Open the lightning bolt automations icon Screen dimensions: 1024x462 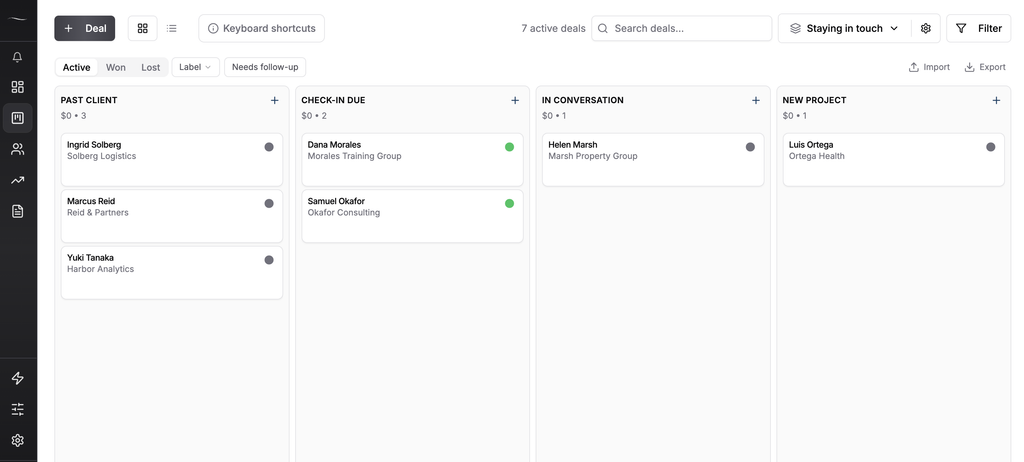pos(18,378)
